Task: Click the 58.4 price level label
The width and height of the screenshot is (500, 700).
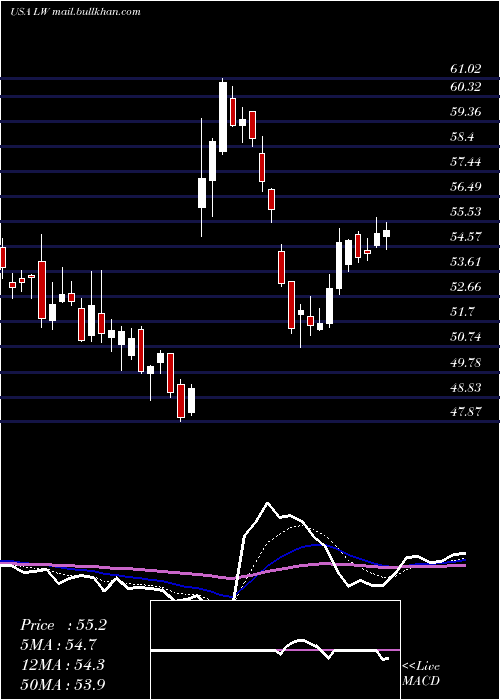Action: point(462,137)
